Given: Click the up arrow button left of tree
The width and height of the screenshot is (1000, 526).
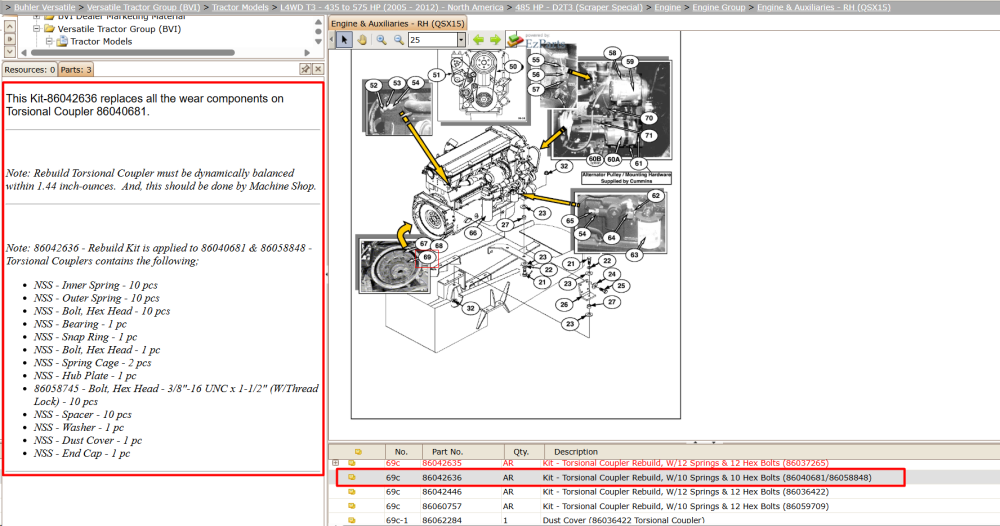Looking at the screenshot, I should tap(10, 26).
